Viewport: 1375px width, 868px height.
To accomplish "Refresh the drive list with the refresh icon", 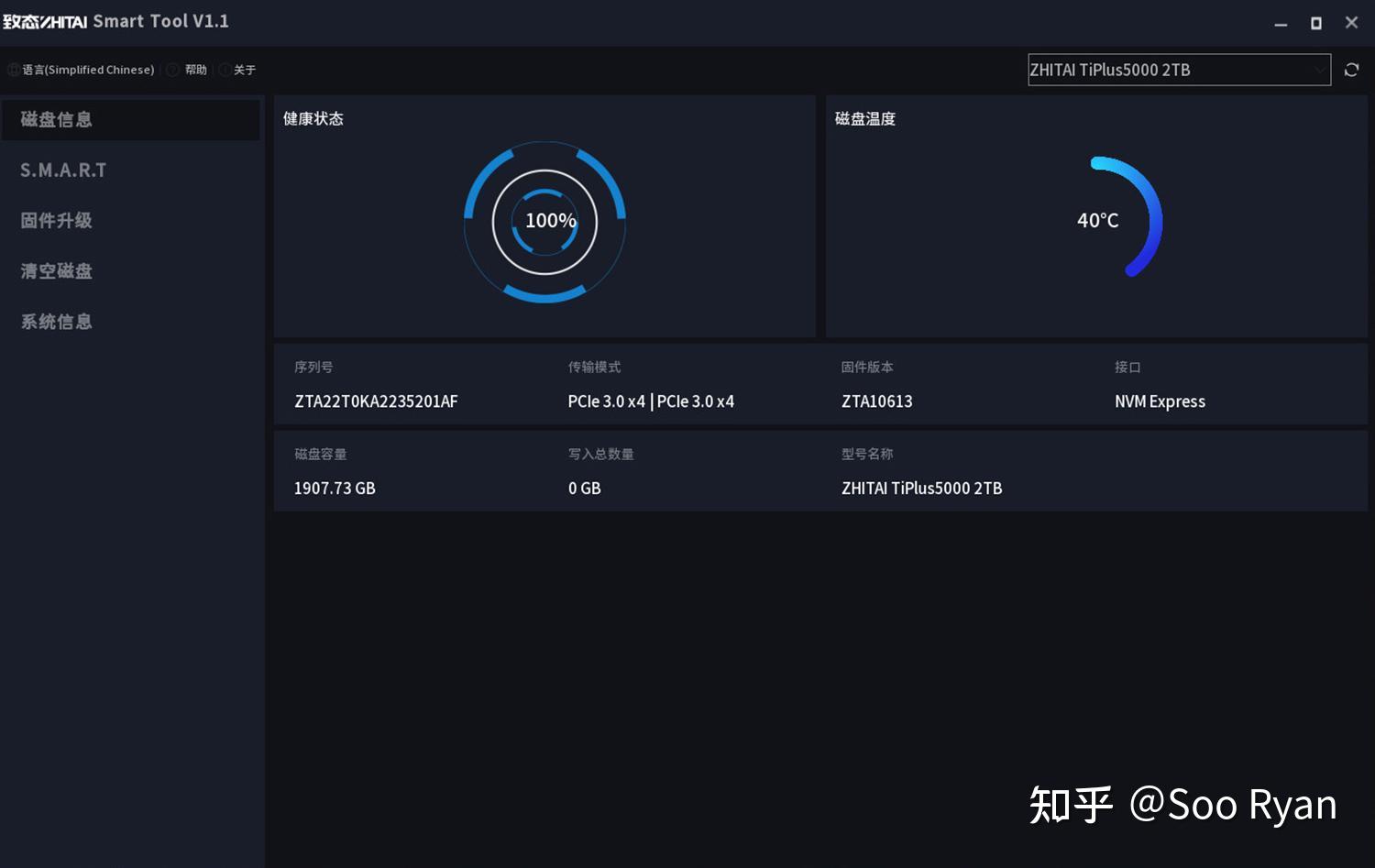I will click(x=1351, y=70).
